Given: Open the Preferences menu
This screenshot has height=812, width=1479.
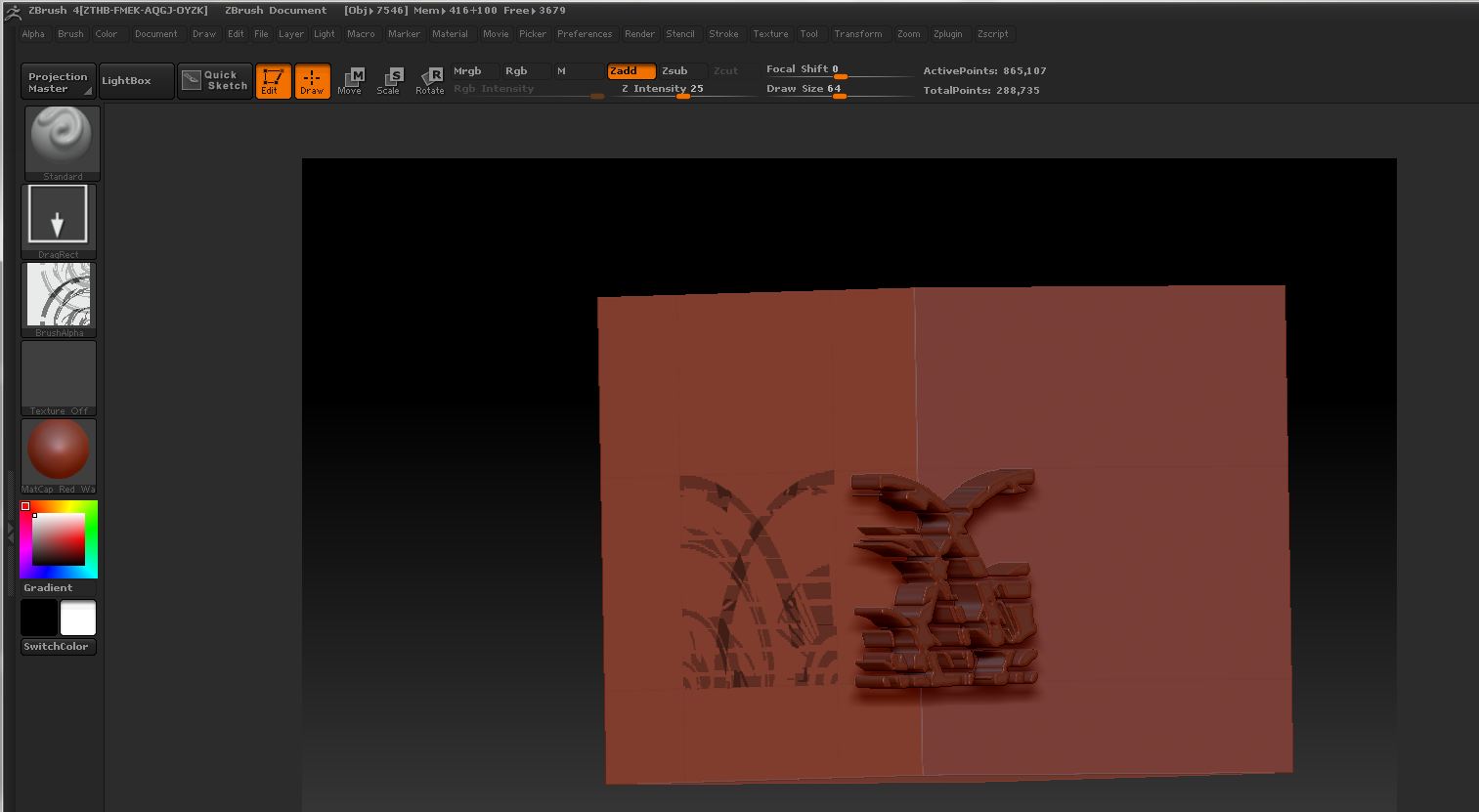Looking at the screenshot, I should pyautogui.click(x=585, y=34).
